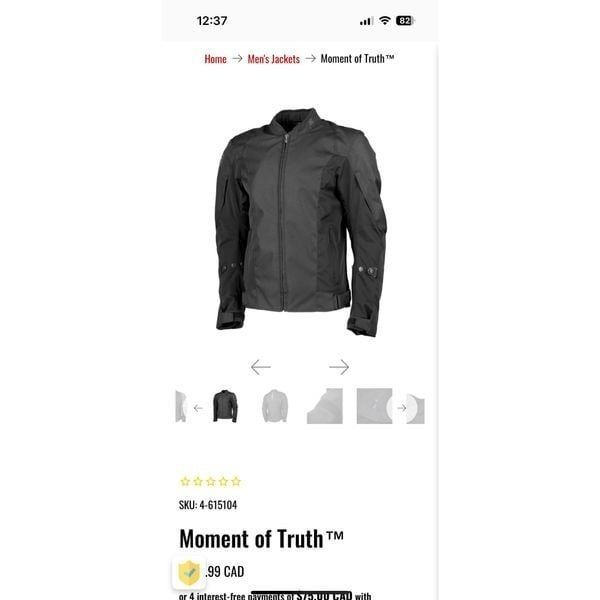600x600 pixels.
Task: Tap the Wi-Fi icon in status bar
Action: (385, 20)
